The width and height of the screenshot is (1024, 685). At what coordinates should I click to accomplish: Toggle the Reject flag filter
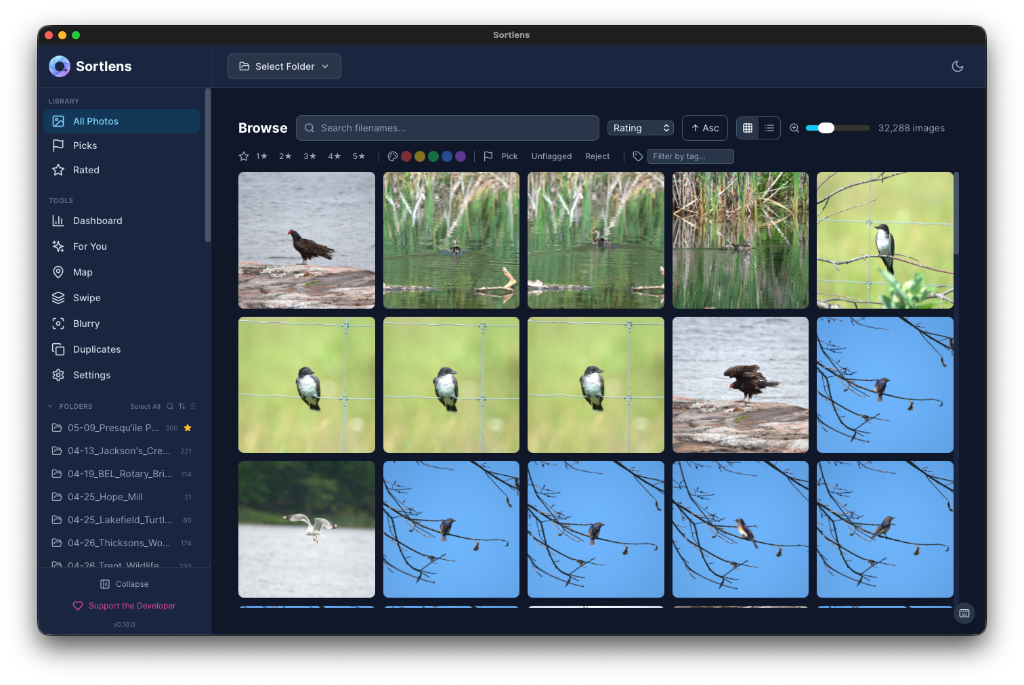coord(598,156)
